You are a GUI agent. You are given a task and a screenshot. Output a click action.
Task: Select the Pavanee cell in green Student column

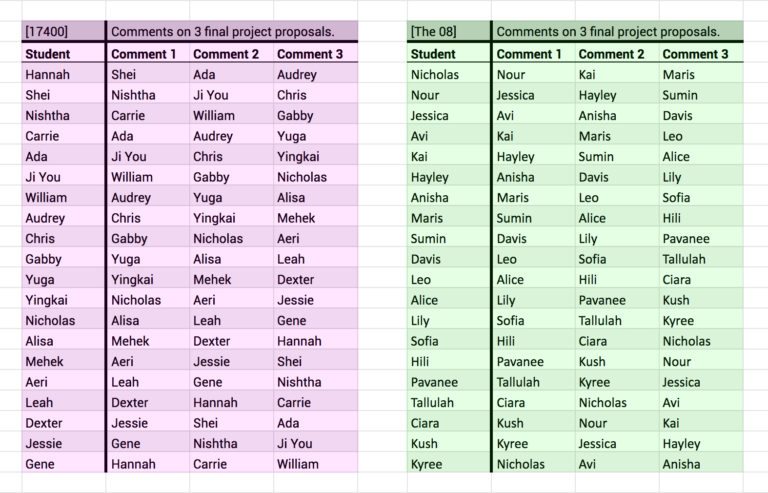(x=449, y=382)
